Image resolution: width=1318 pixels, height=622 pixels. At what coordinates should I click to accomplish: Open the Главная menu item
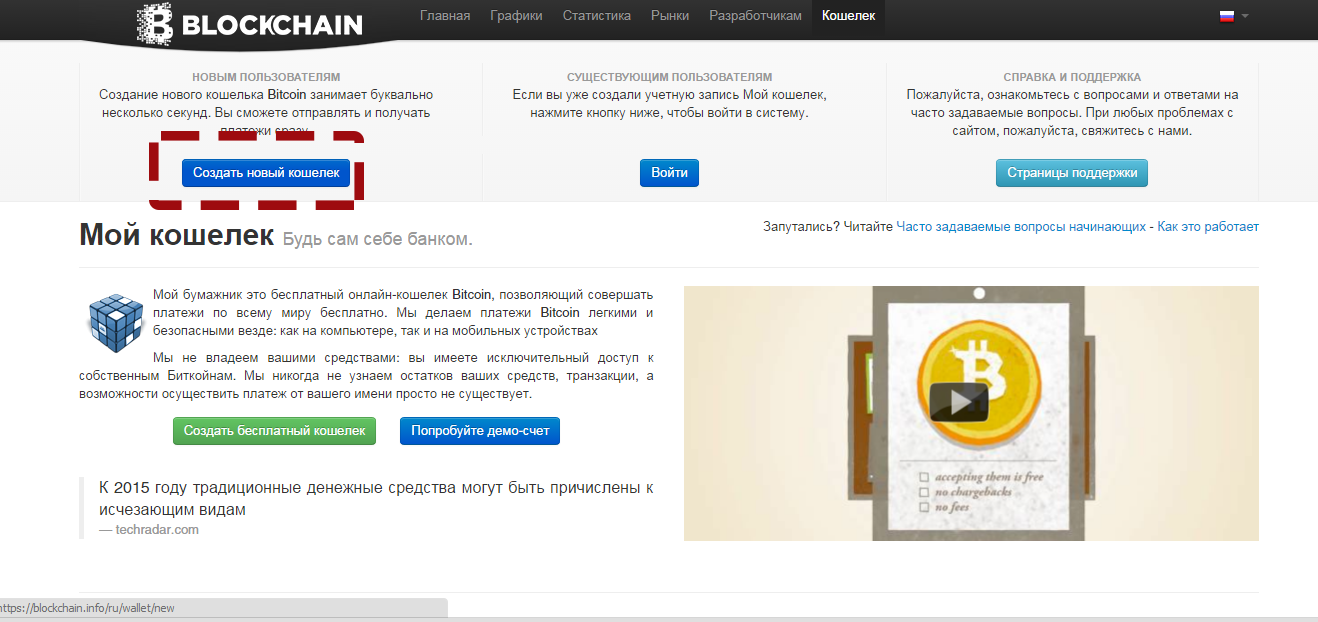tap(445, 16)
